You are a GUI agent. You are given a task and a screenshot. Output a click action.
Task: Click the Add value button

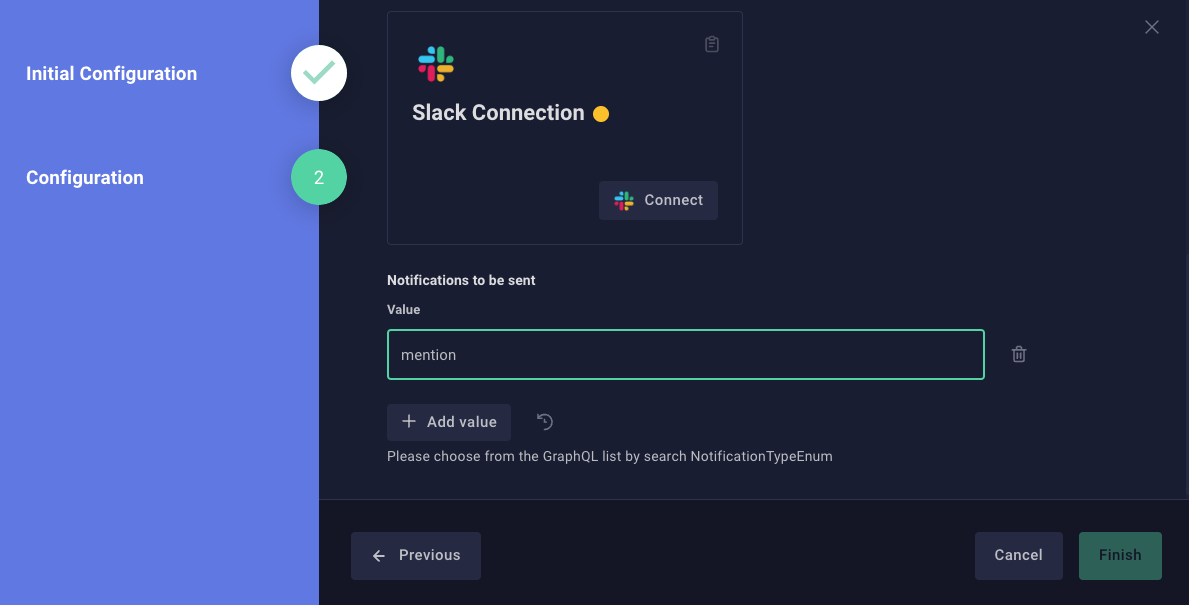tap(449, 422)
